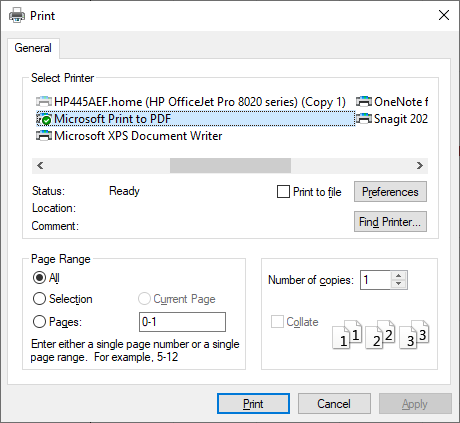The width and height of the screenshot is (460, 423).
Task: Click the Cancel button
Action: point(334,404)
